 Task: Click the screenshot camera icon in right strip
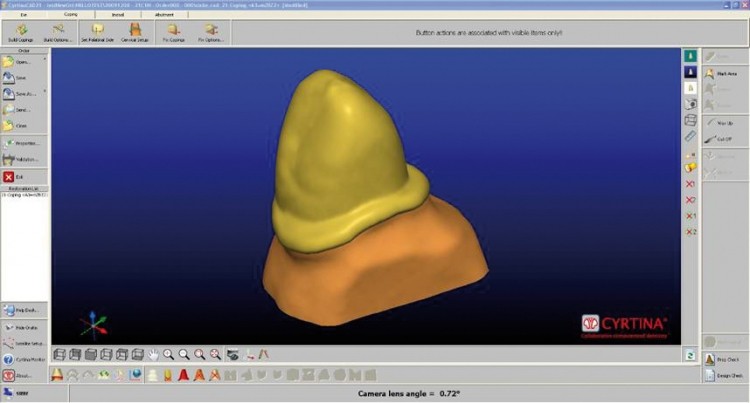[x=690, y=104]
